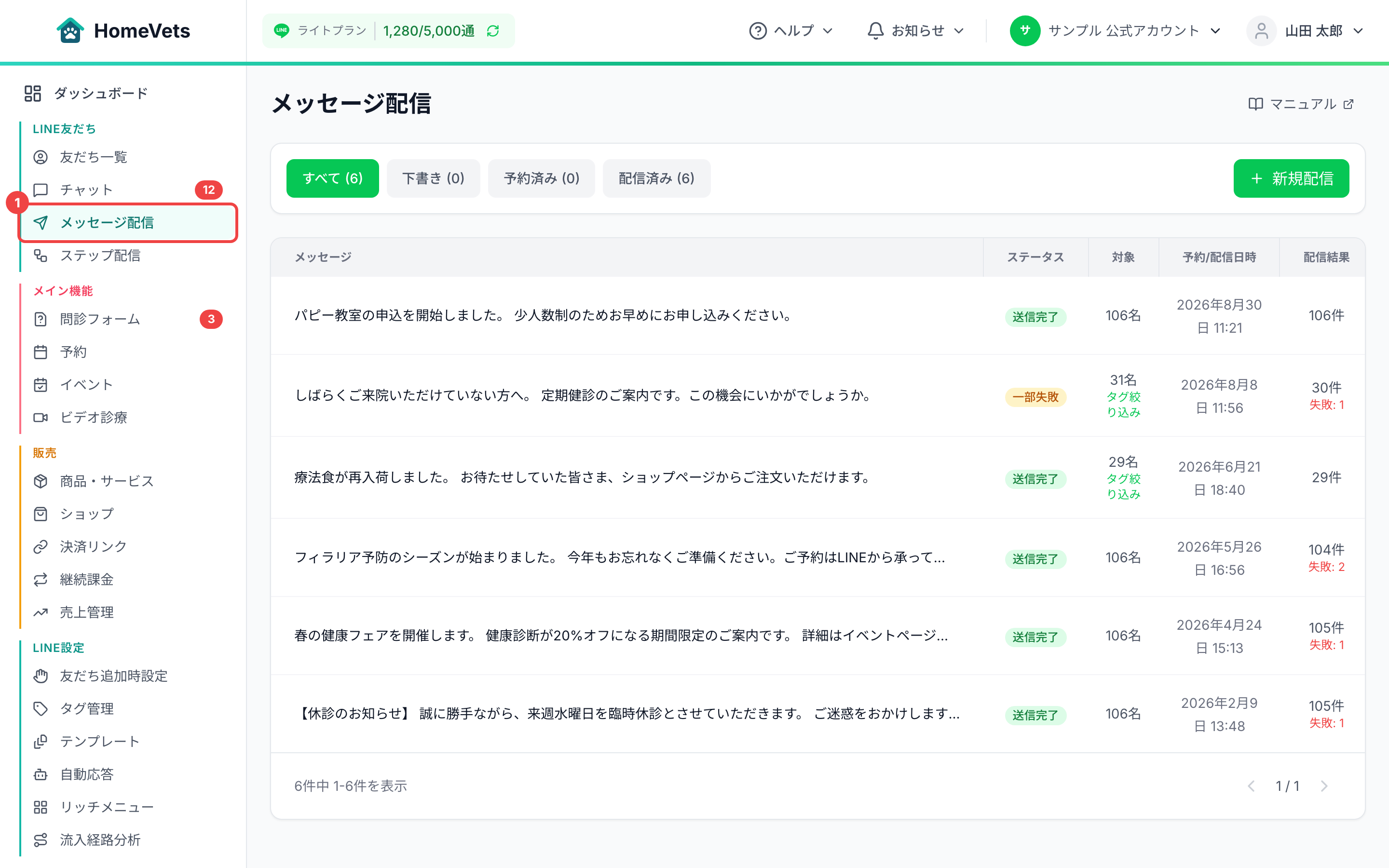Open イベント in the sidebar
The height and width of the screenshot is (868, 1389).
point(73,385)
